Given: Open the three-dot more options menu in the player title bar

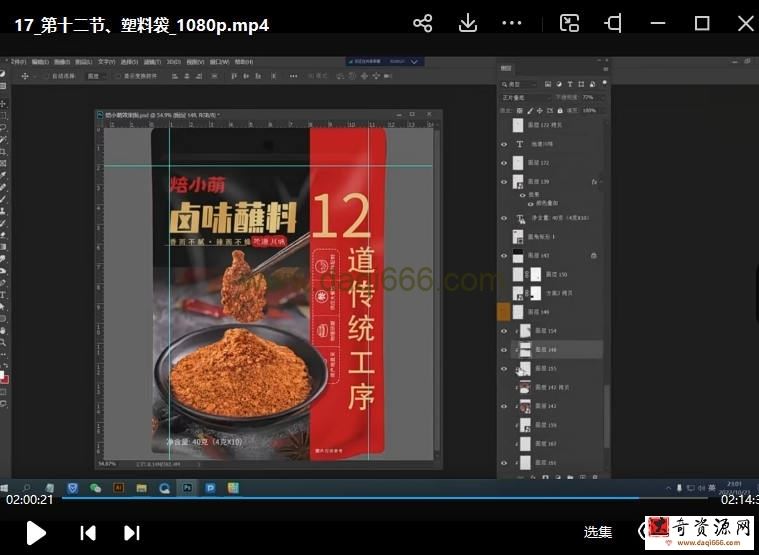Looking at the screenshot, I should tap(512, 23).
